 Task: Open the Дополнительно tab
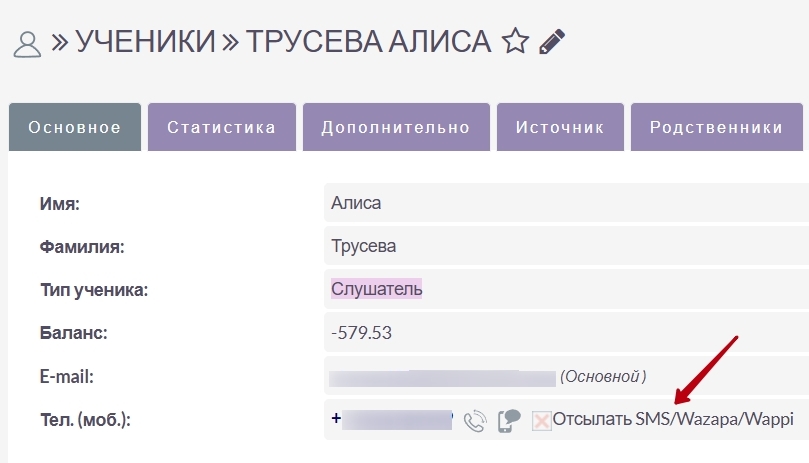395,127
